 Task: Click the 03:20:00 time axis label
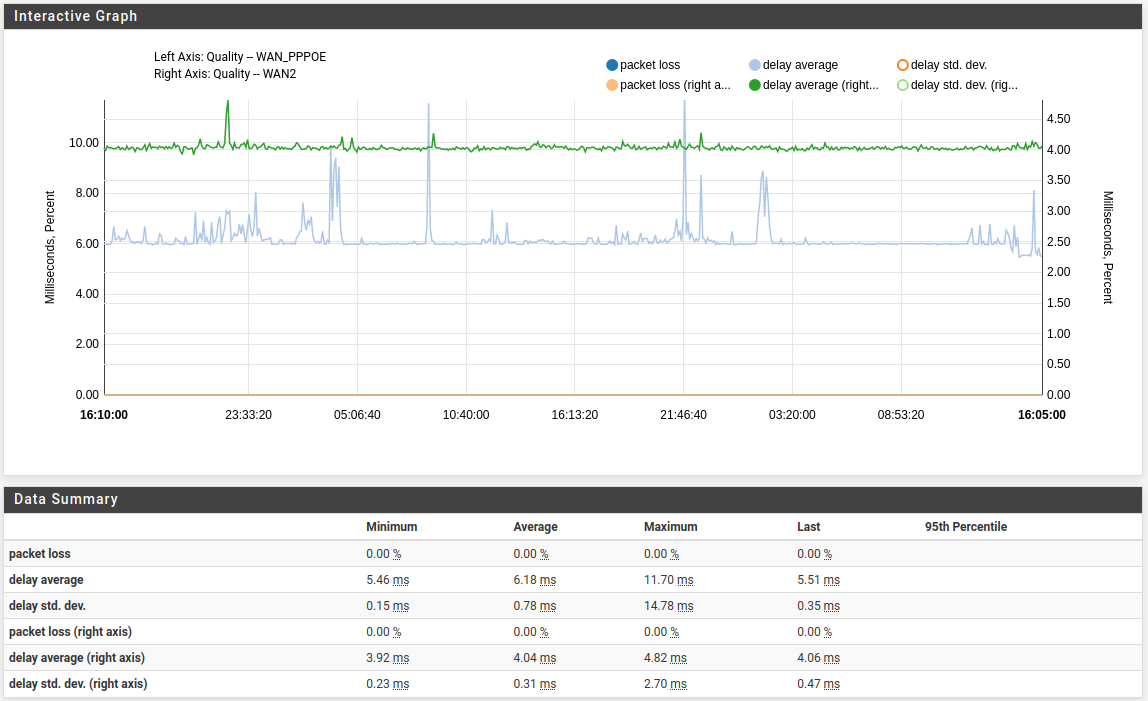(792, 415)
